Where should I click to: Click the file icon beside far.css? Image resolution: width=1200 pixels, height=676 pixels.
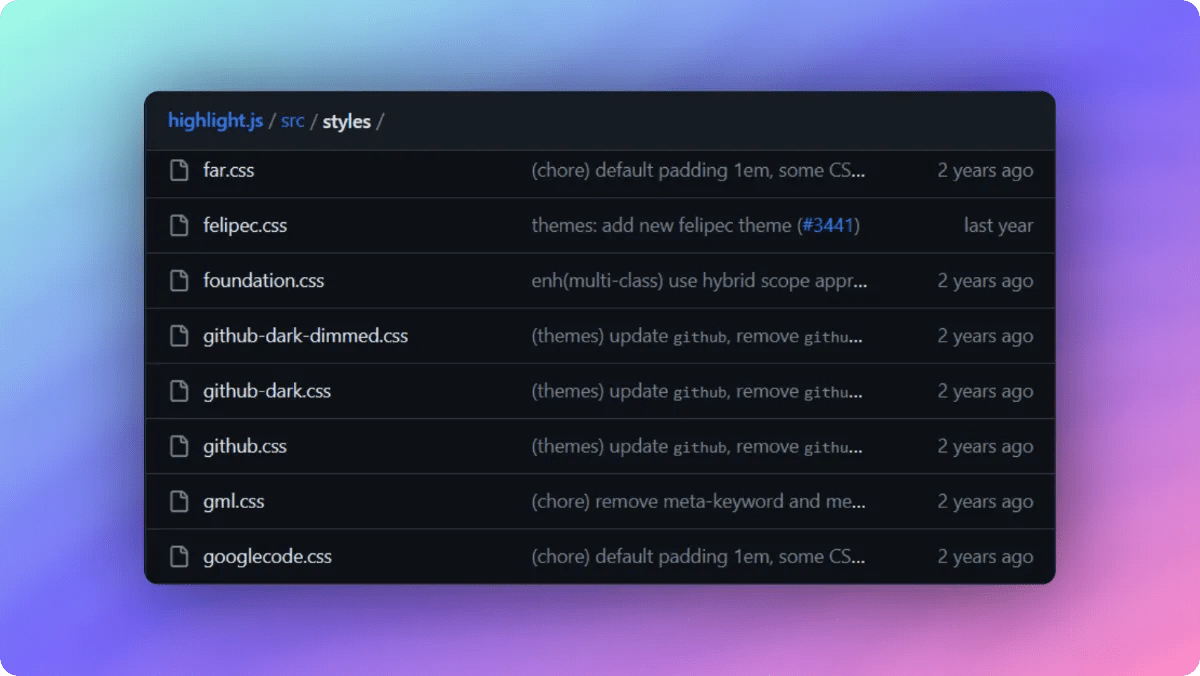click(x=180, y=170)
